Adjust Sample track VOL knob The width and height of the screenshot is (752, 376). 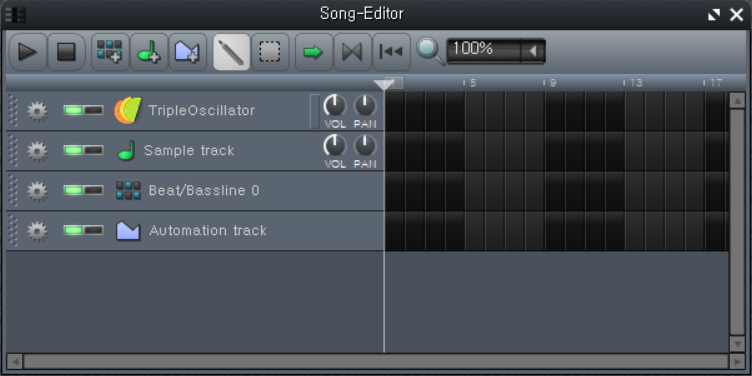click(x=335, y=146)
